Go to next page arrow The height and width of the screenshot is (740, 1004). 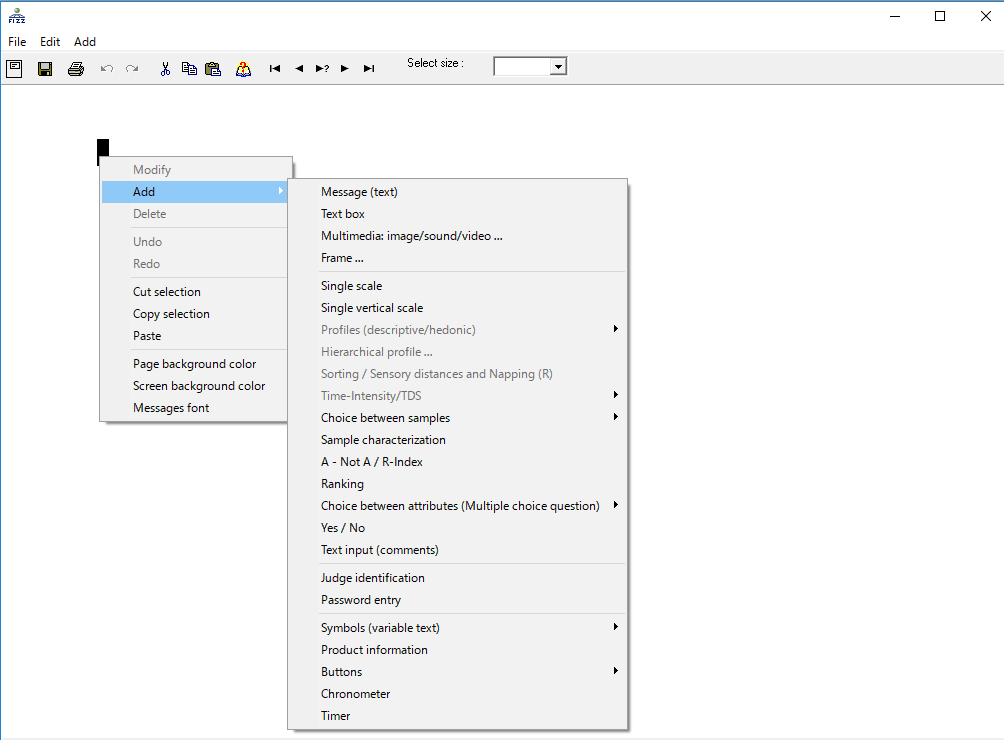344,68
